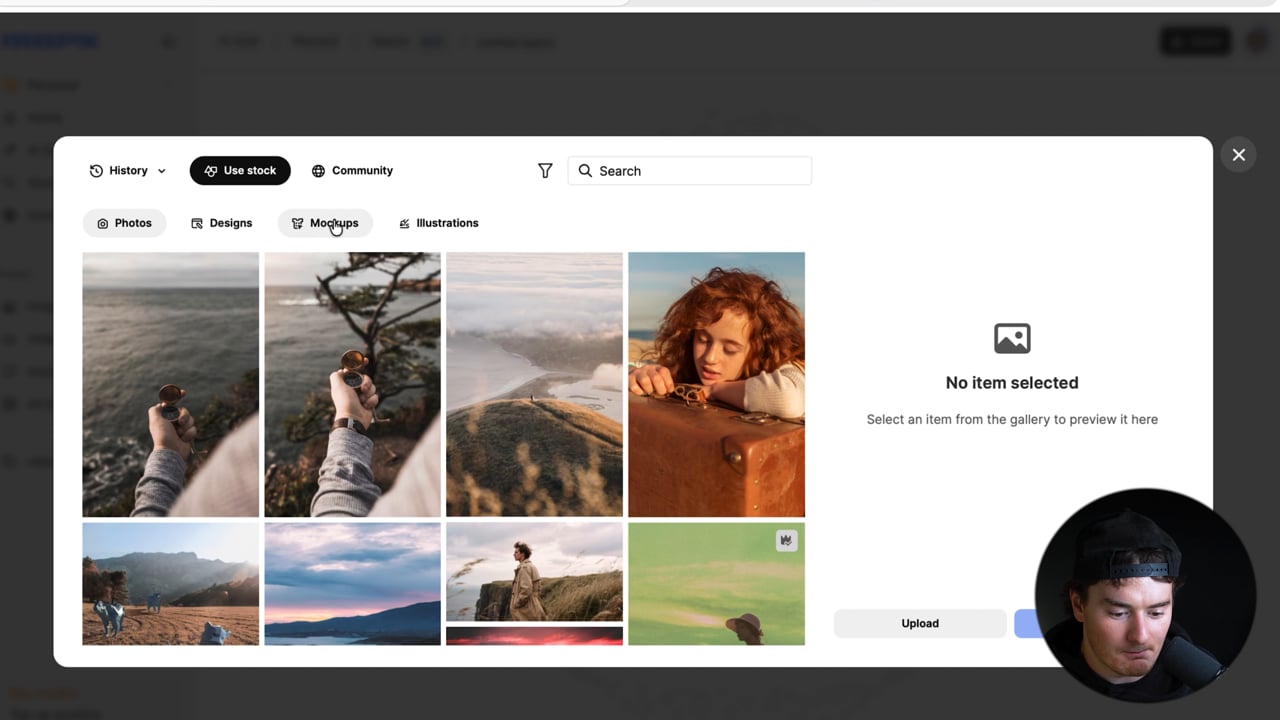Select the Photos category chip
Screen dimensions: 1280x720
pos(125,223)
